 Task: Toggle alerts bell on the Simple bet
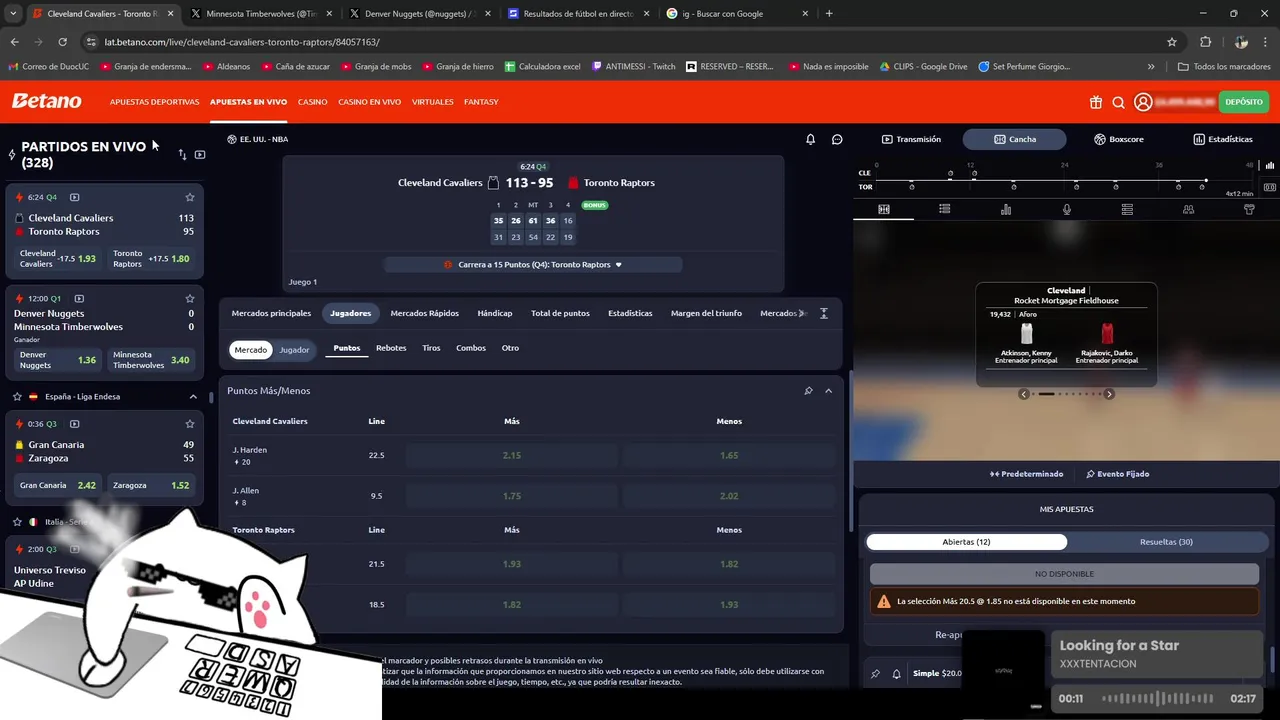click(896, 674)
